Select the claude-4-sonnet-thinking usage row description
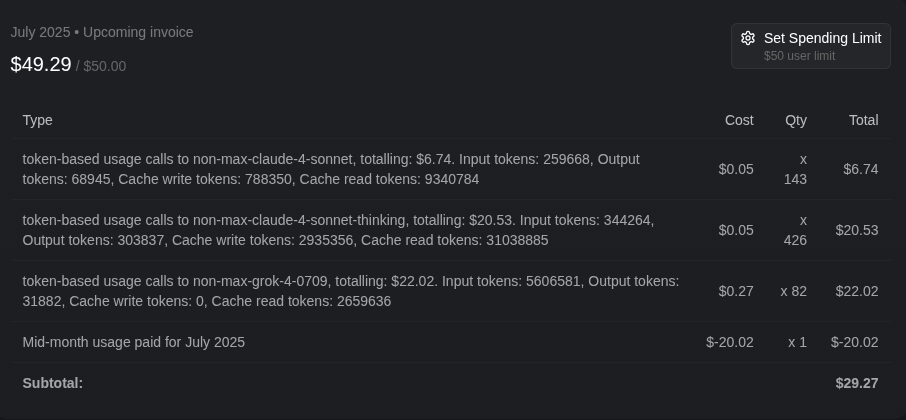This screenshot has width=906, height=420. [338, 230]
